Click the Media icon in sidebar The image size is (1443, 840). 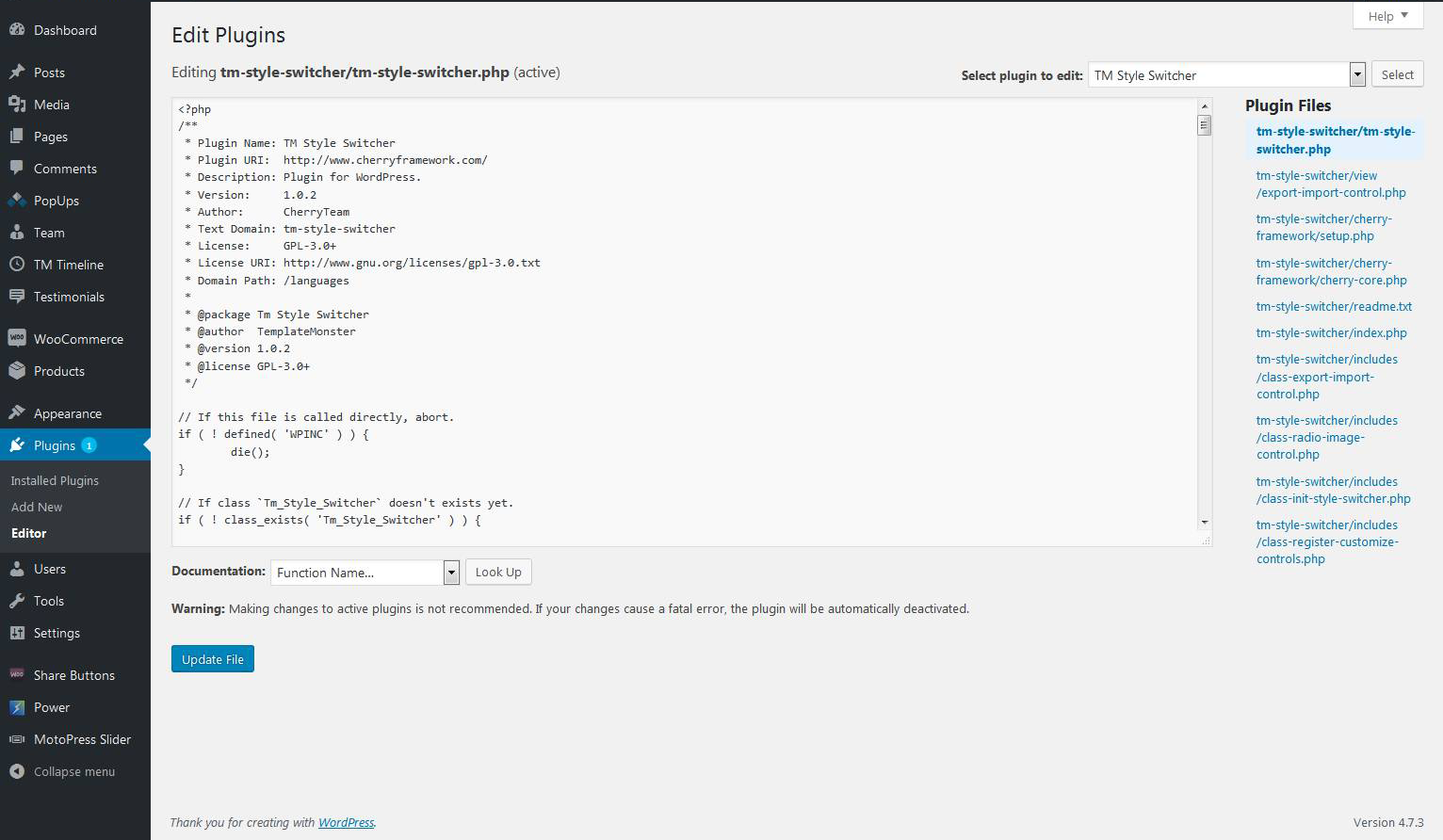tap(17, 105)
